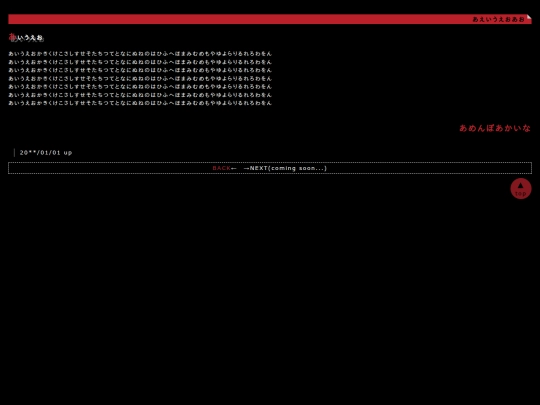Image resolution: width=540 pixels, height=405 pixels.
Task: Click the red round top button
Action: pyautogui.click(x=520, y=189)
